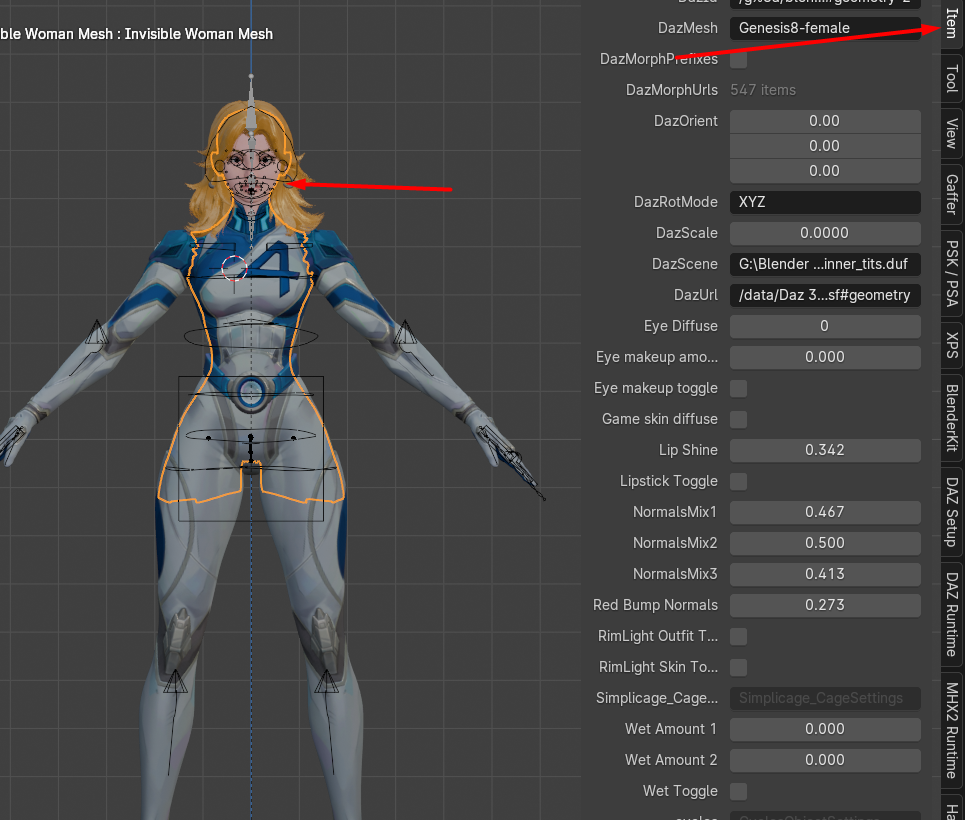Viewport: 965px width, 820px height.
Task: Toggle the RimLight Outfit checkbox
Action: pos(739,637)
